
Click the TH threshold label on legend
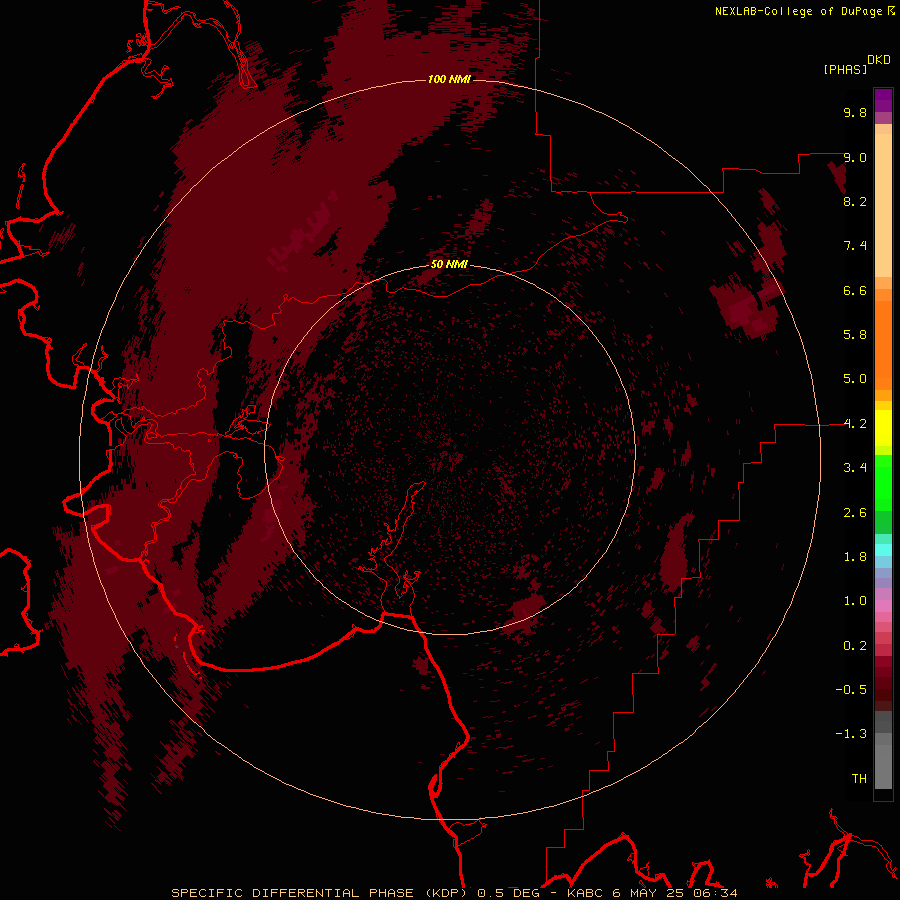tap(859, 779)
